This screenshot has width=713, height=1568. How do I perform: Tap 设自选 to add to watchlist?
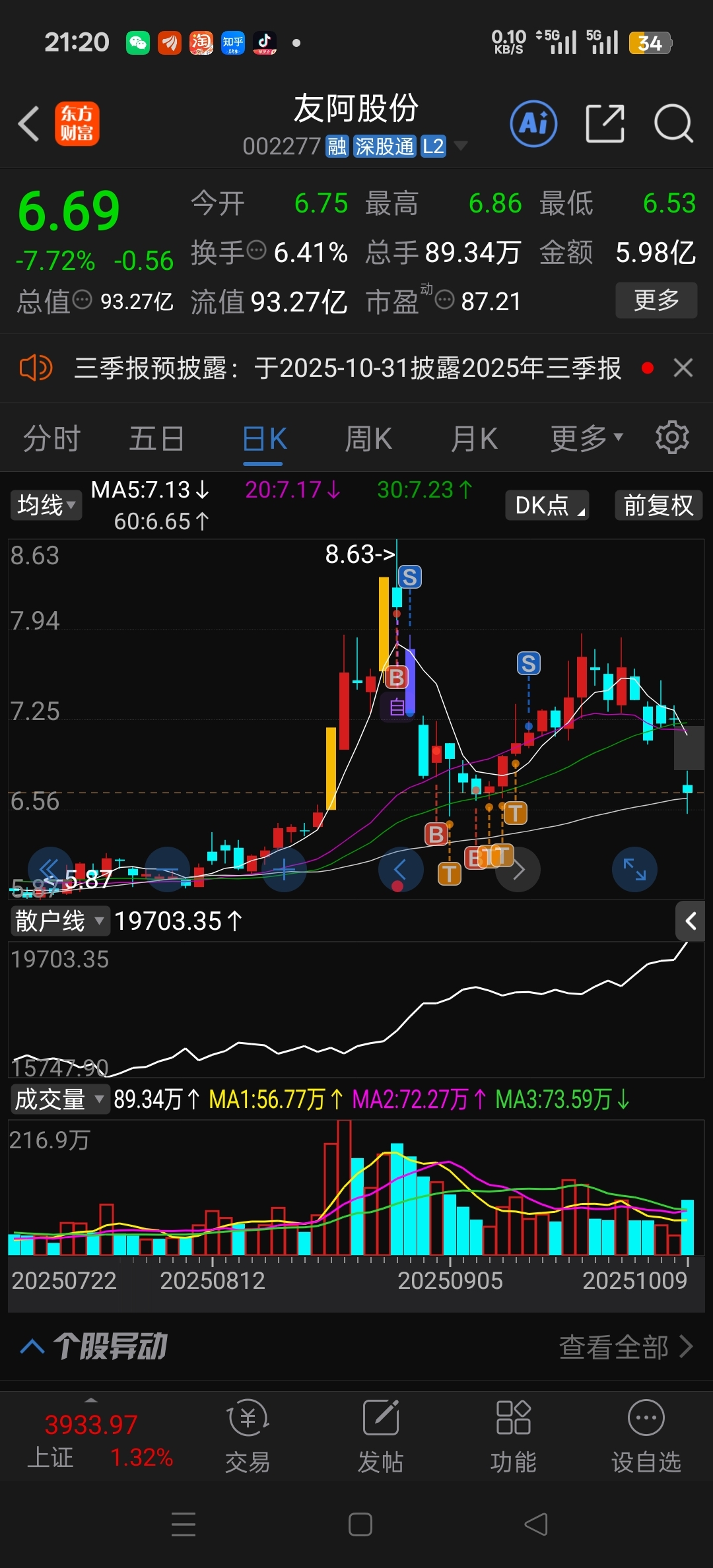pos(646,1437)
